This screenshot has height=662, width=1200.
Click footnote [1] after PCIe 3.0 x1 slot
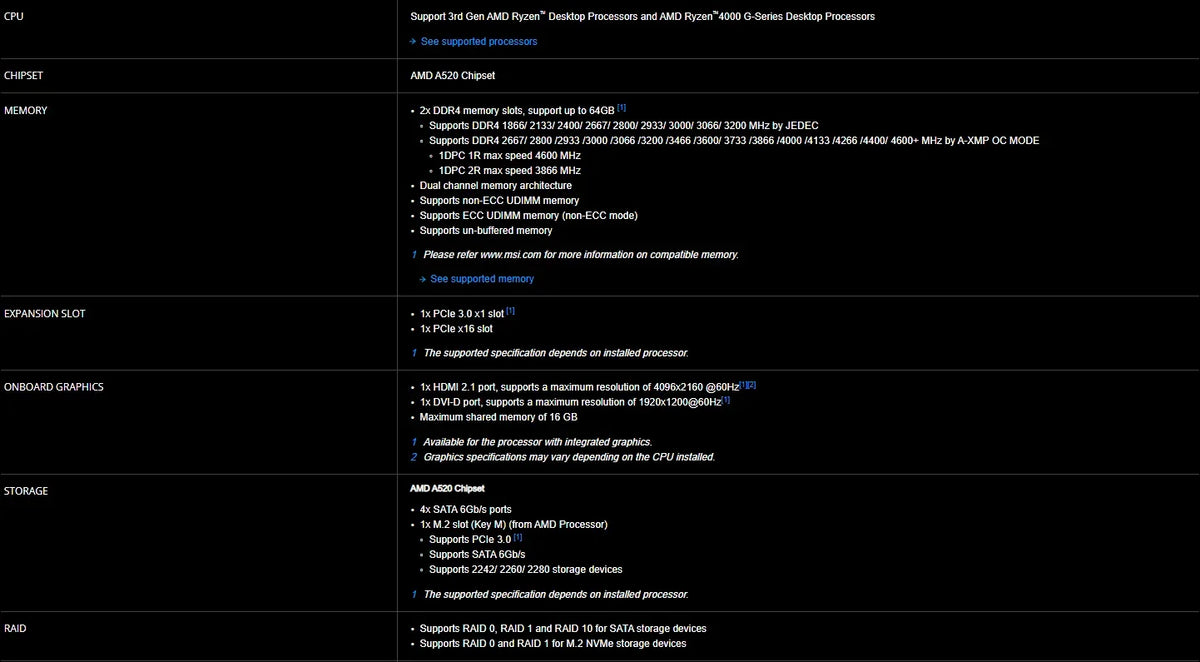pos(510,310)
